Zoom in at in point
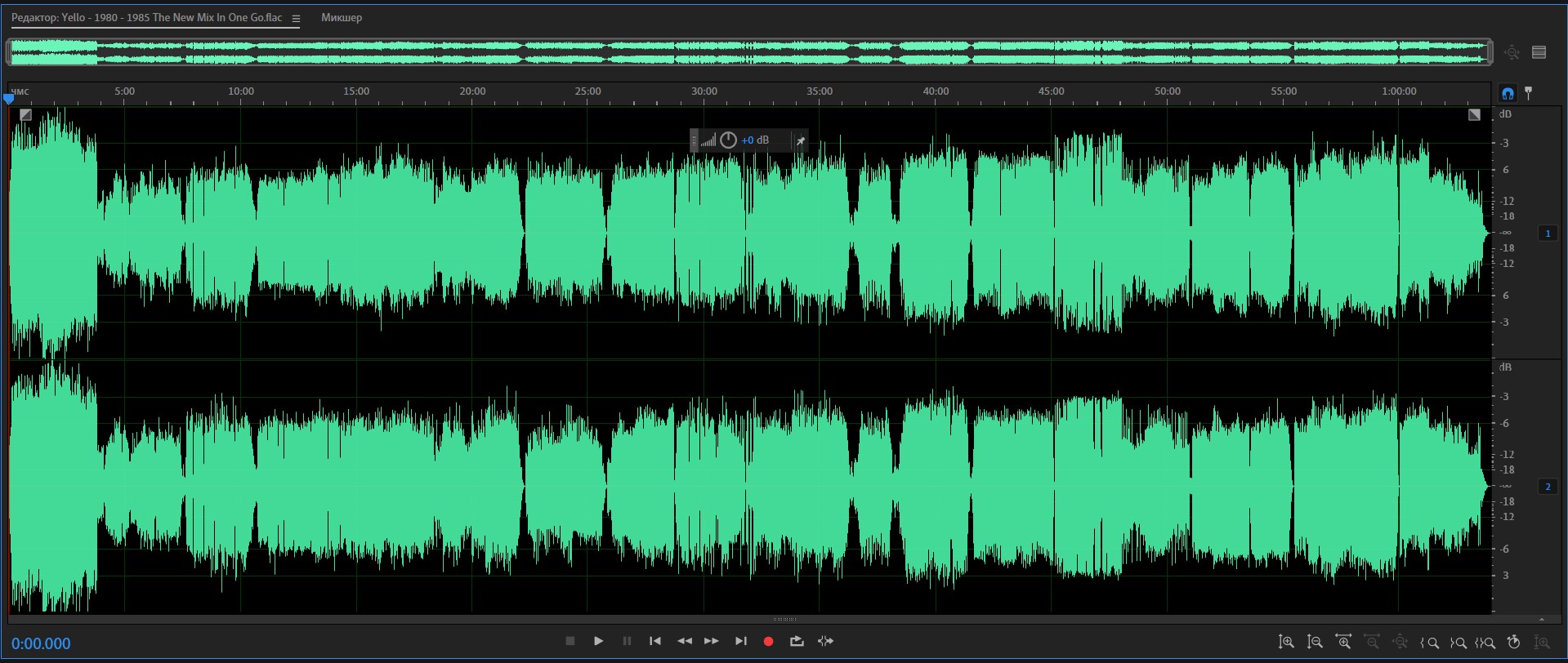 (x=1429, y=643)
